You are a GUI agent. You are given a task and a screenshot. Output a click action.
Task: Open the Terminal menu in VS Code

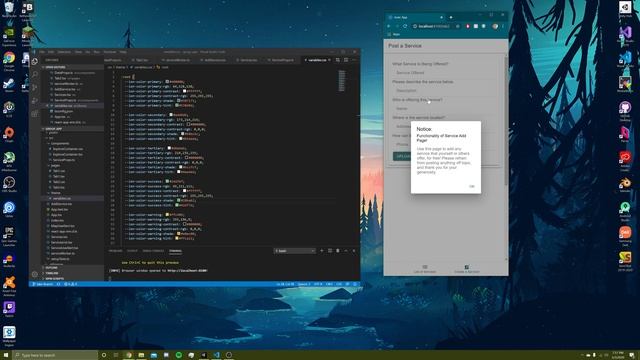click(110, 52)
